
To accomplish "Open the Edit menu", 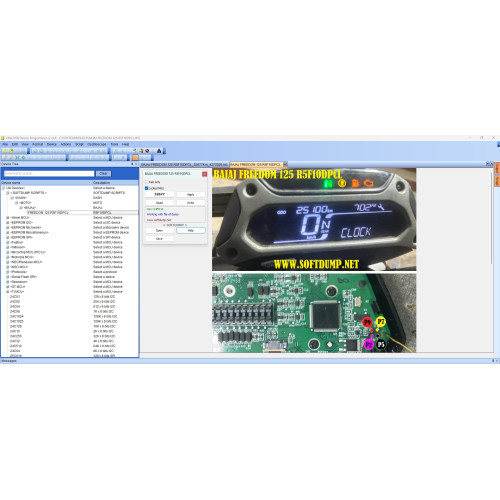I will pos(15,144).
